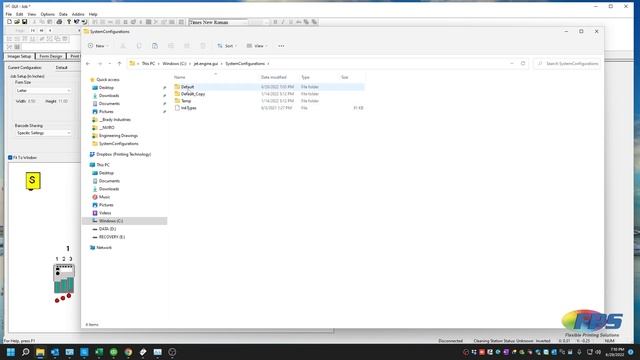Image resolution: width=640 pixels, height=360 pixels.
Task: Sort by Date modified column header
Action: (x=273, y=77)
